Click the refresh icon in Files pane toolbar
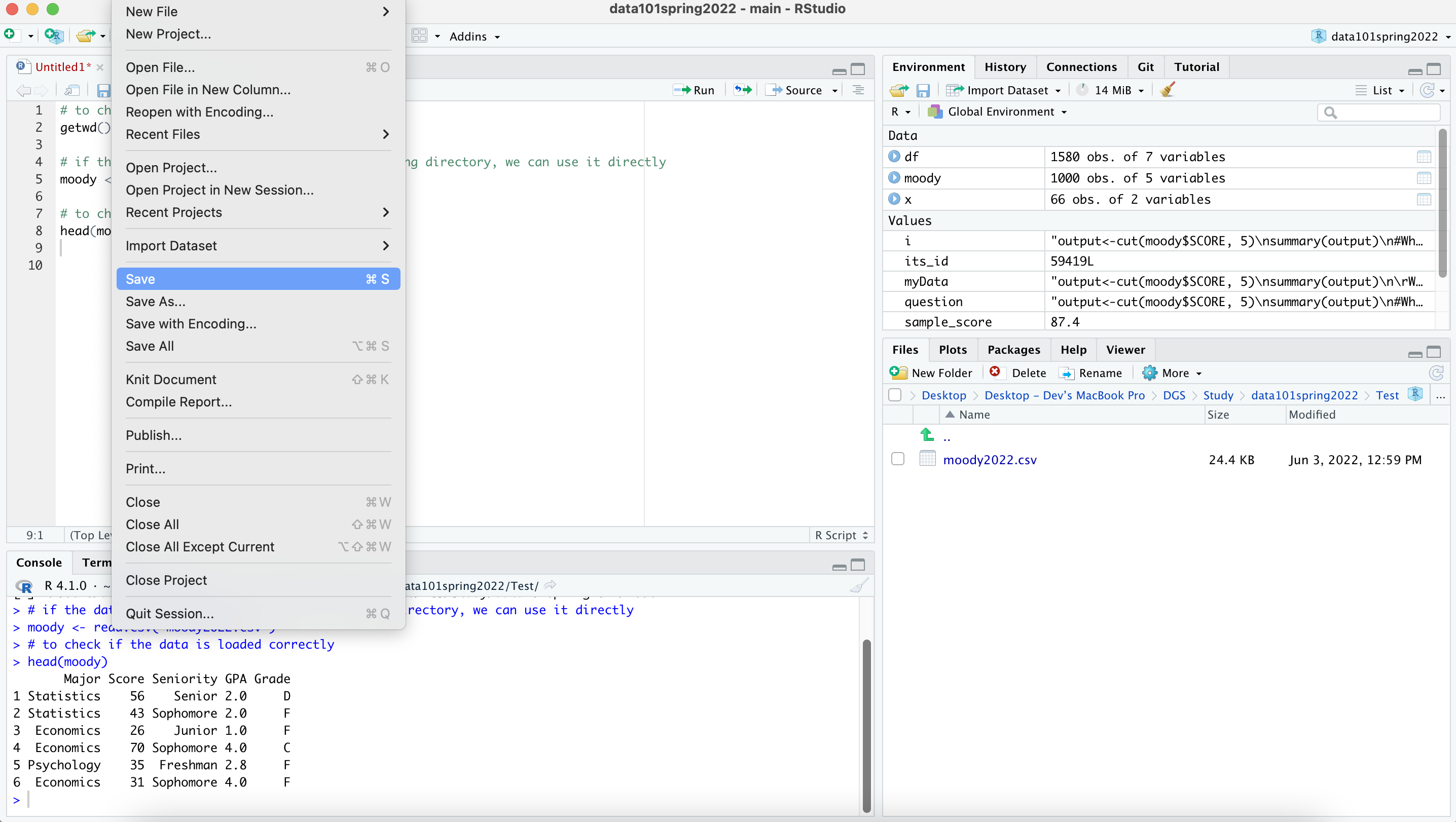 tap(1436, 373)
